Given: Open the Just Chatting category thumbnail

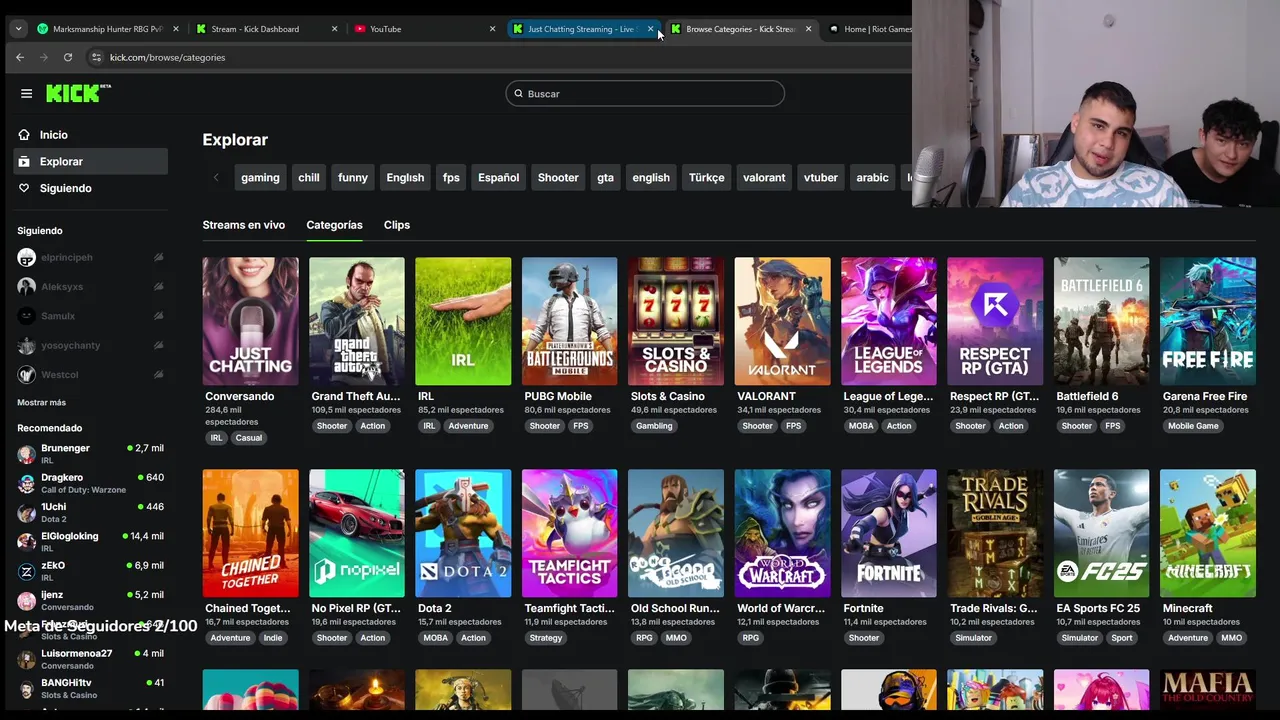Looking at the screenshot, I should pos(250,321).
